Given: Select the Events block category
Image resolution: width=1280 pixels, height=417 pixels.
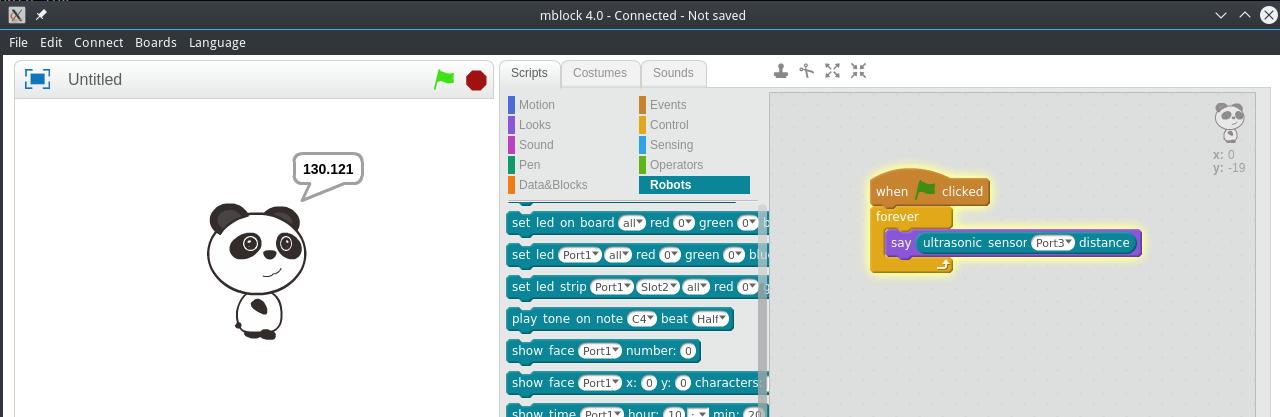Looking at the screenshot, I should point(668,105).
